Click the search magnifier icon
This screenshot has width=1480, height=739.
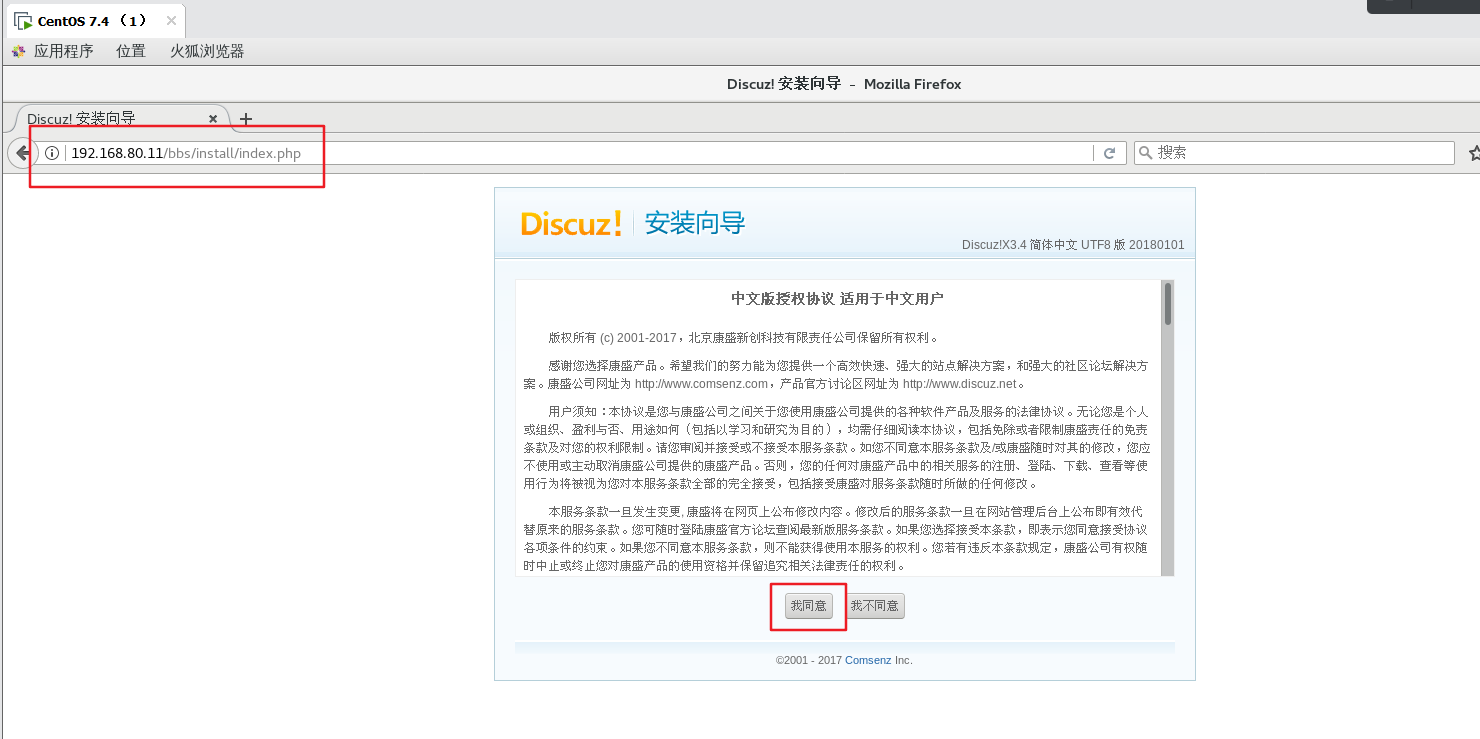[1146, 153]
